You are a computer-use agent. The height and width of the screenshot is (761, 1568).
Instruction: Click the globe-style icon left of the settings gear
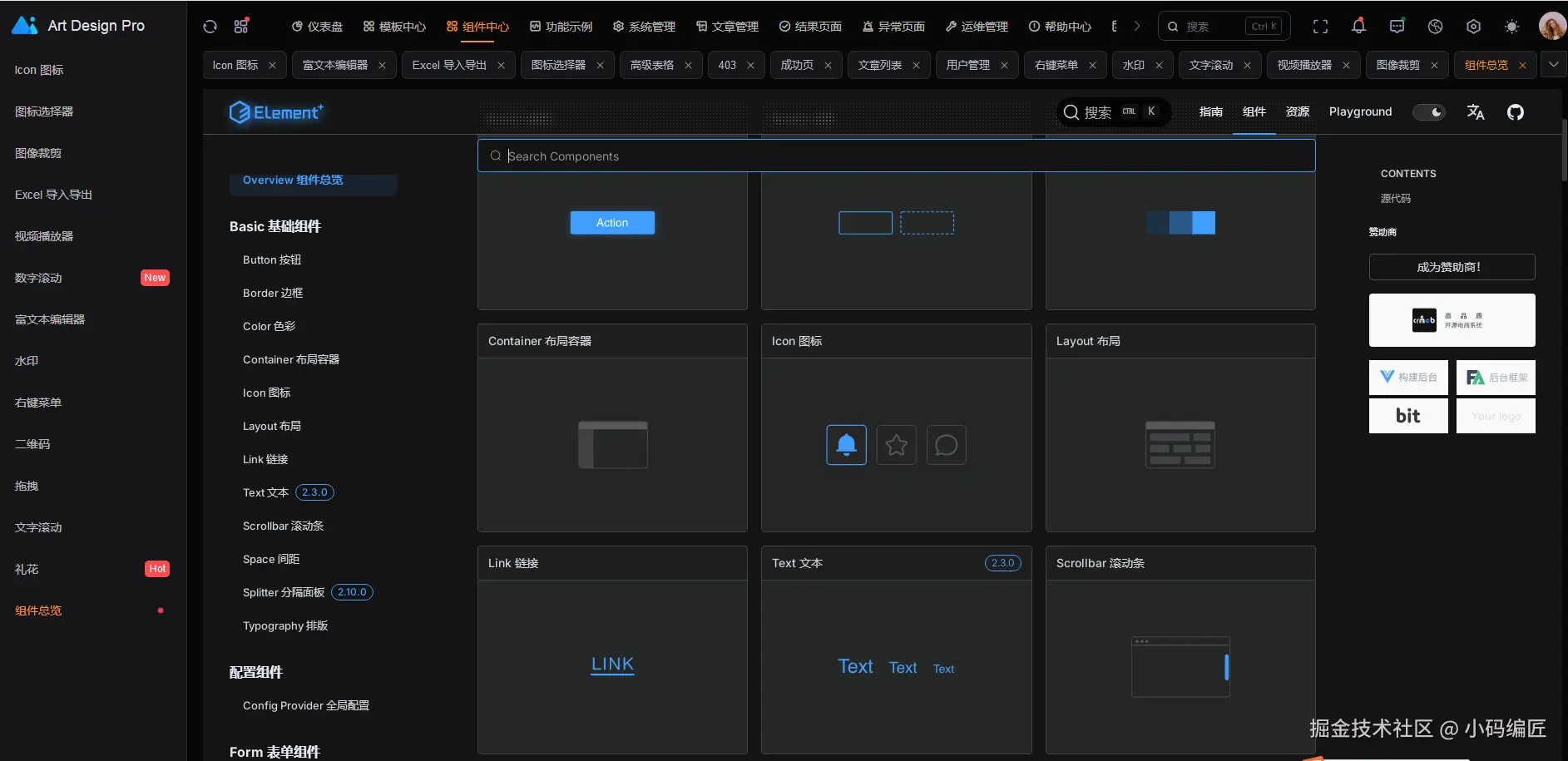point(1435,27)
